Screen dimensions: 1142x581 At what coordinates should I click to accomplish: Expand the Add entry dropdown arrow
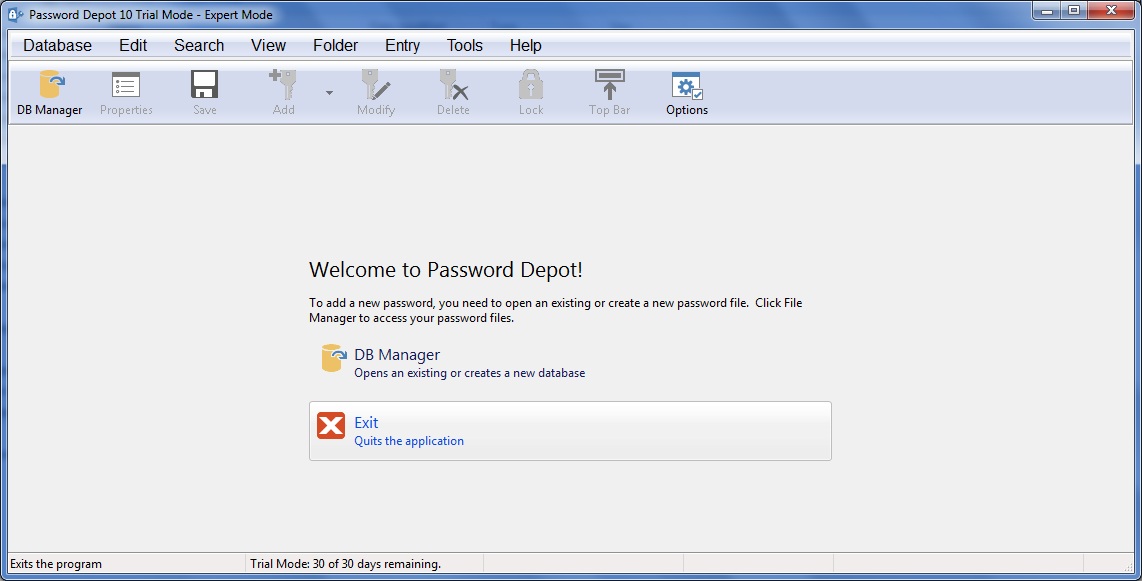(x=328, y=91)
